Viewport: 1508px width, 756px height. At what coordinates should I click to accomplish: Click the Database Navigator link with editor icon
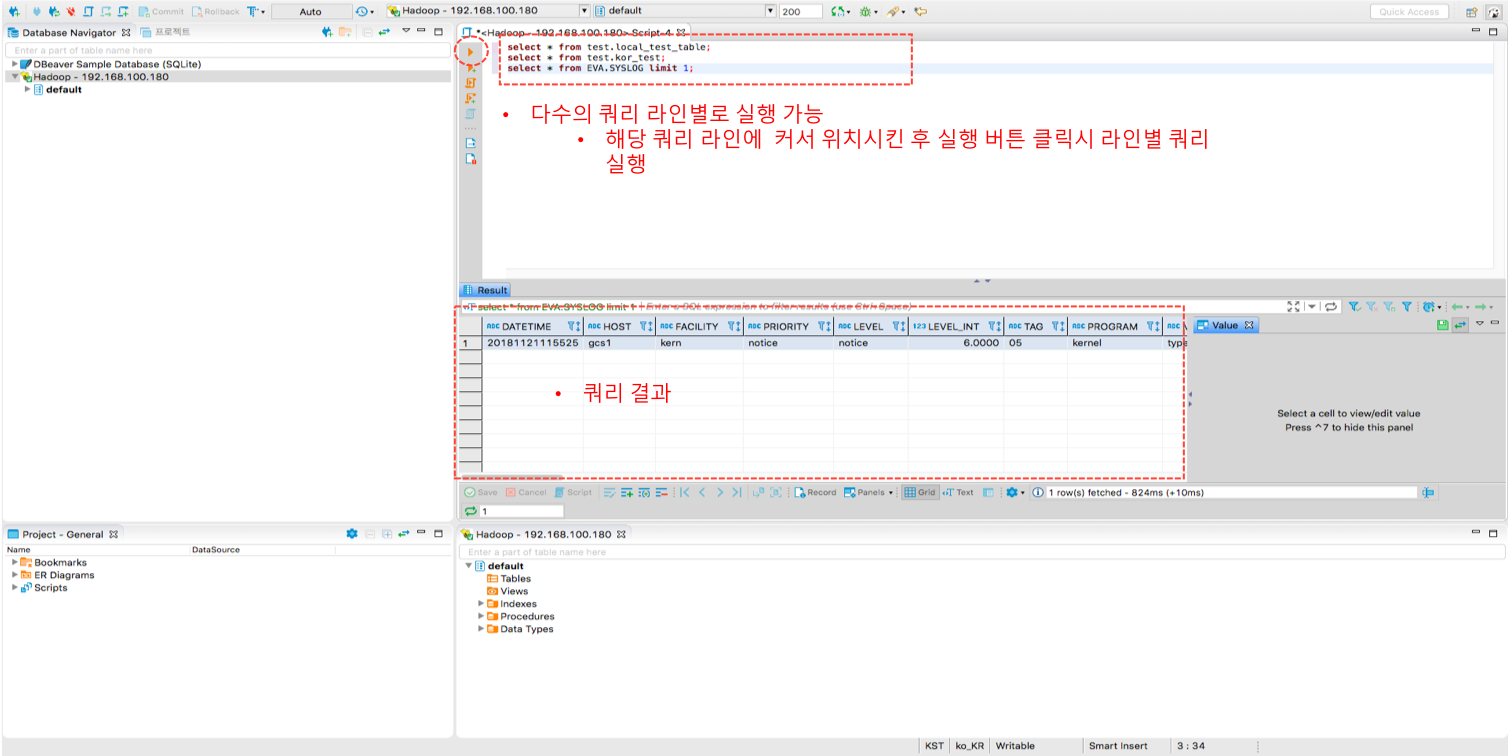pos(385,32)
